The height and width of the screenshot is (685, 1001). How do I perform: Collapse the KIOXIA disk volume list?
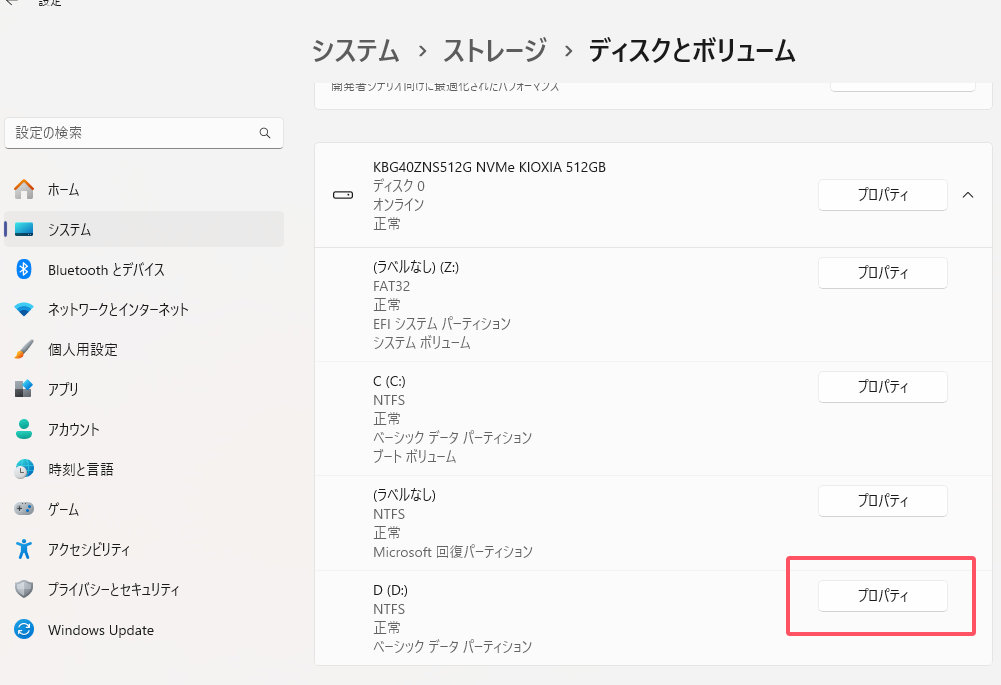pos(967,196)
